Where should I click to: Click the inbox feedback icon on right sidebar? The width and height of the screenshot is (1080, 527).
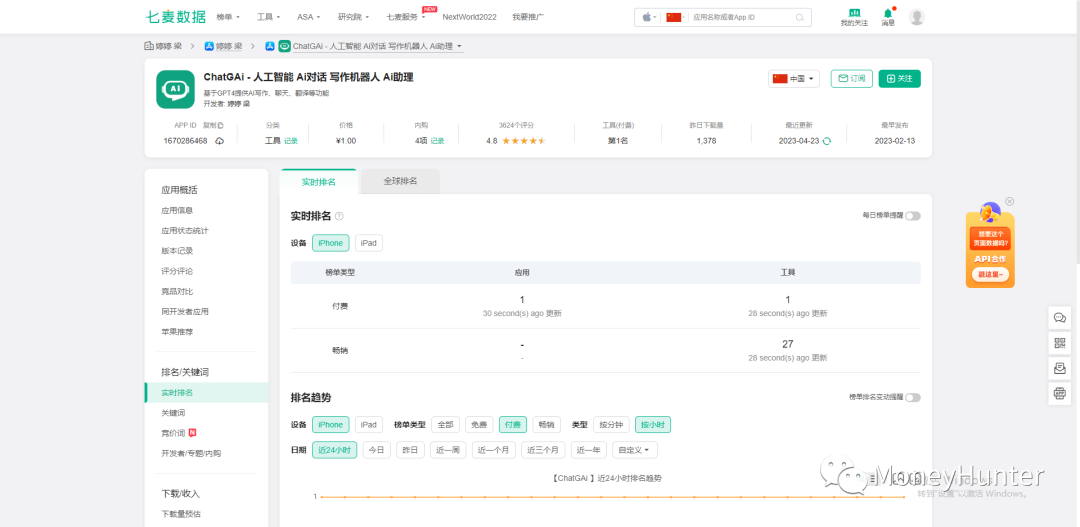pyautogui.click(x=1059, y=369)
